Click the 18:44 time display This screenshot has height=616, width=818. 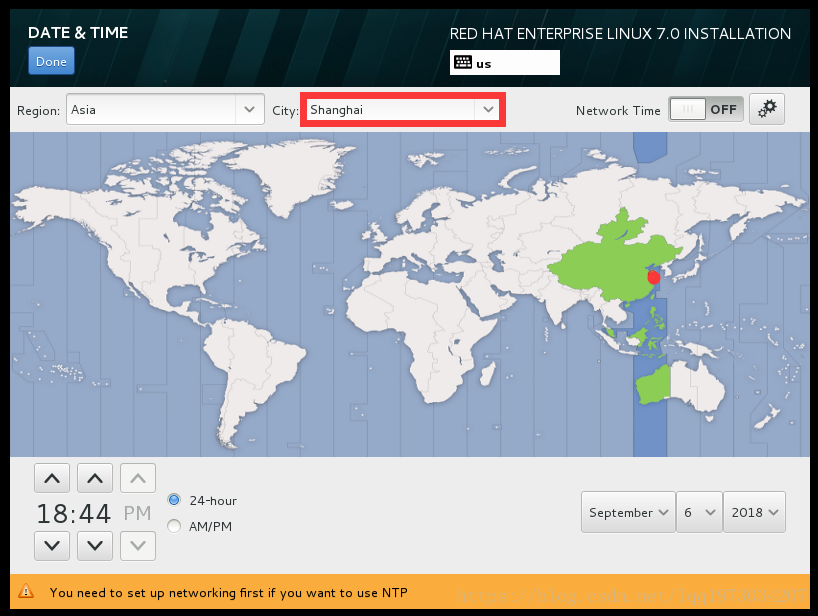tap(74, 514)
